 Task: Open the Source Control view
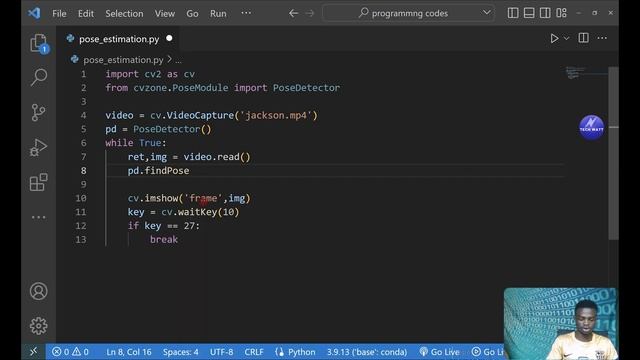[38, 112]
